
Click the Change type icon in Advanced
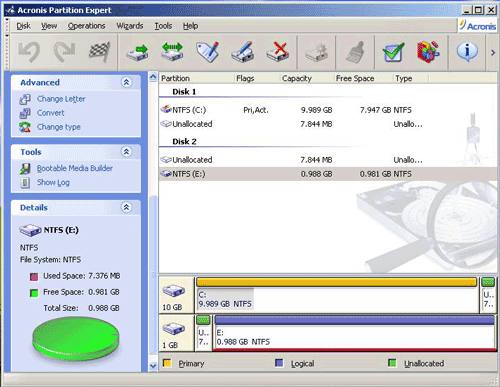pyautogui.click(x=25, y=127)
